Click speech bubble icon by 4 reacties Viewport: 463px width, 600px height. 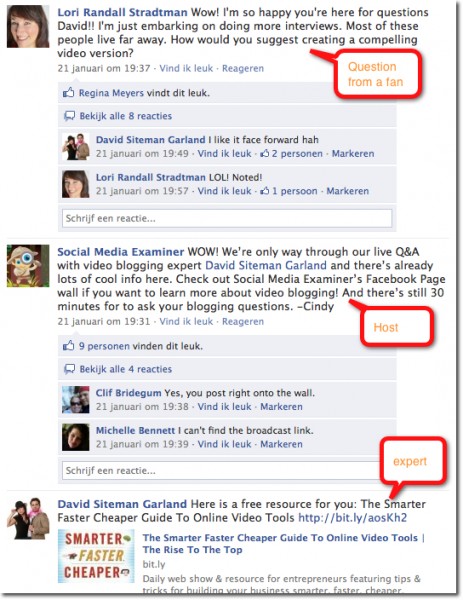pos(69,369)
